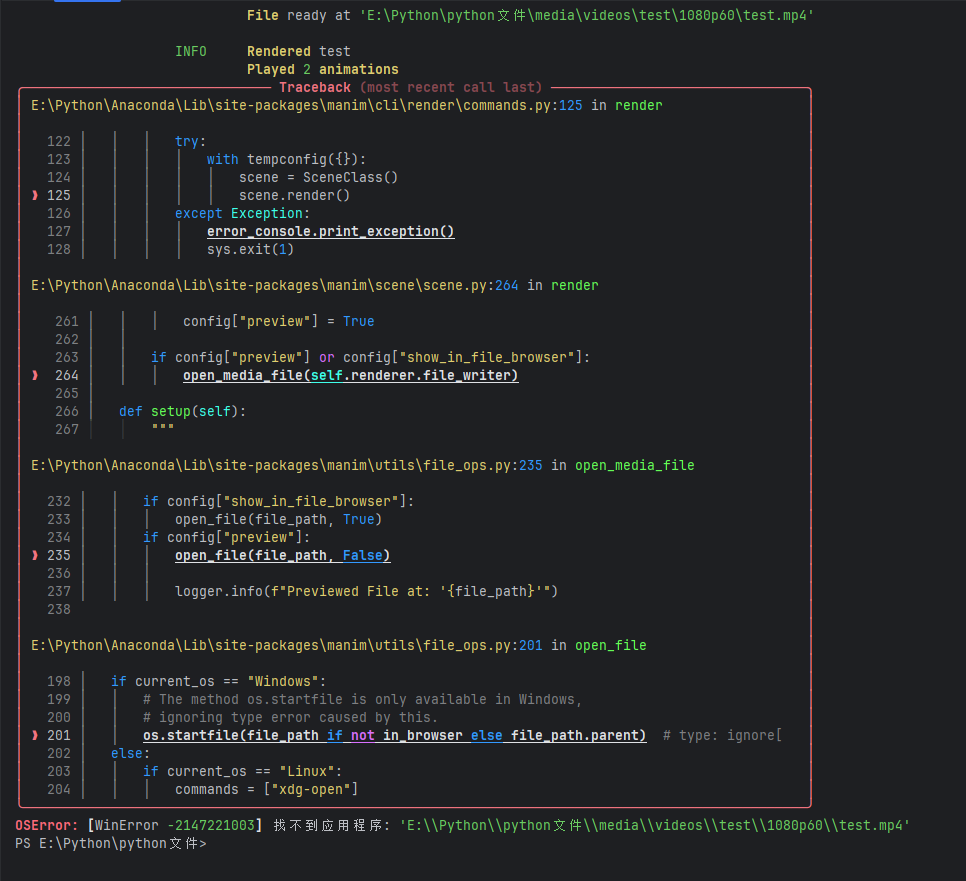Click the red arrow marker at line 125
The image size is (966, 881).
pos(35,195)
